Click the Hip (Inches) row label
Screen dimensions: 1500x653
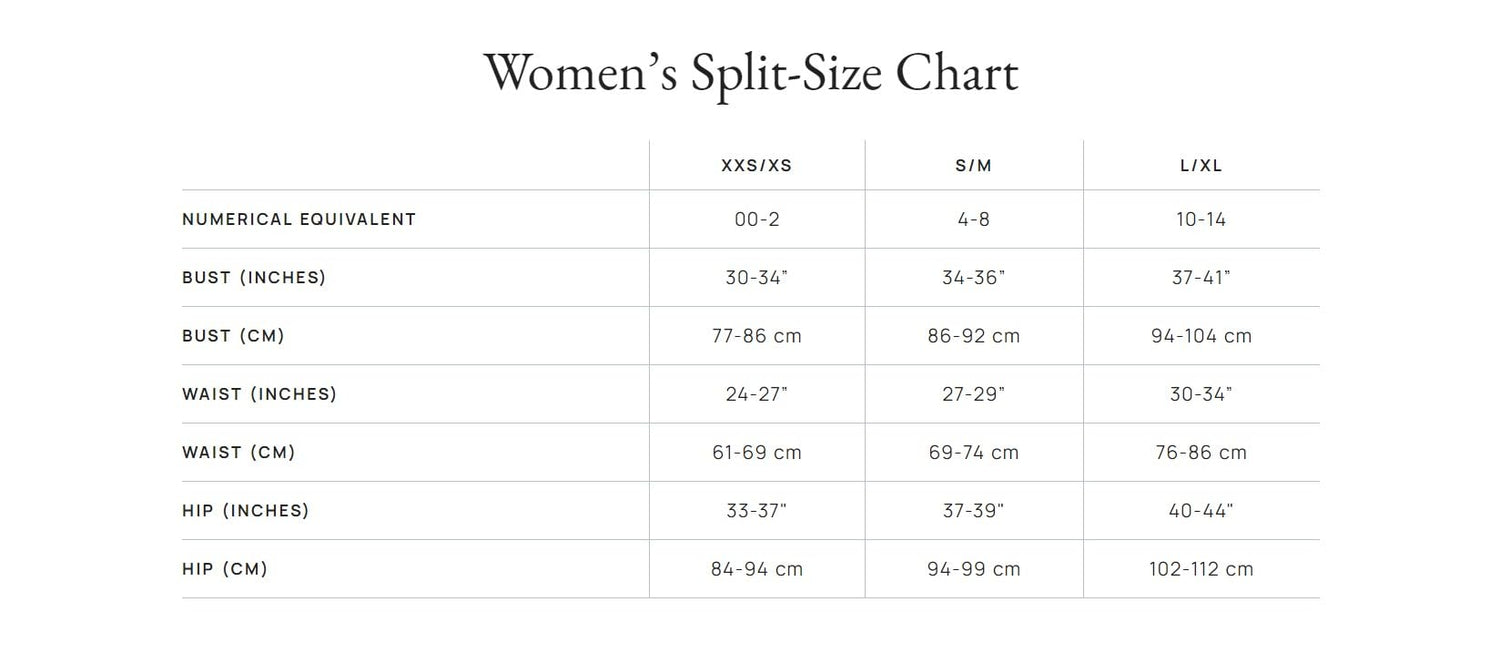(x=246, y=510)
